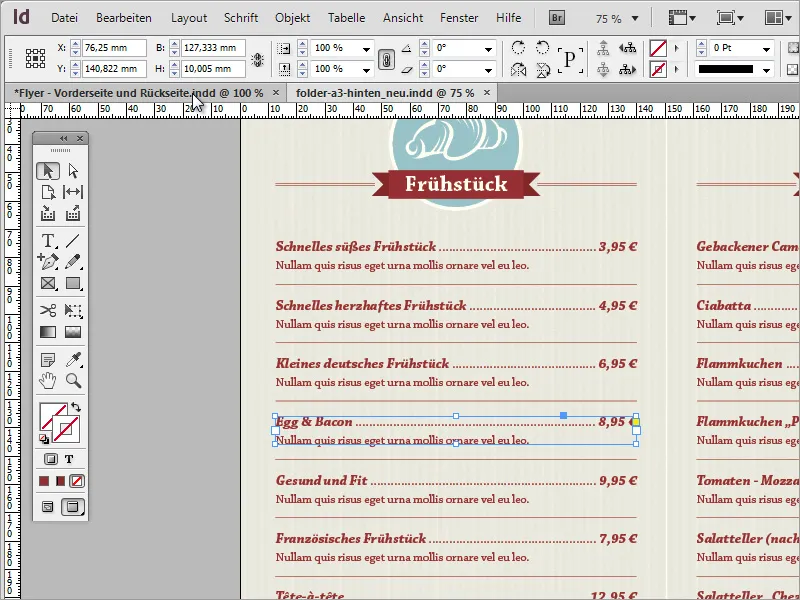Click the reference point locator grid
This screenshot has height=600, width=800.
click(x=35, y=58)
